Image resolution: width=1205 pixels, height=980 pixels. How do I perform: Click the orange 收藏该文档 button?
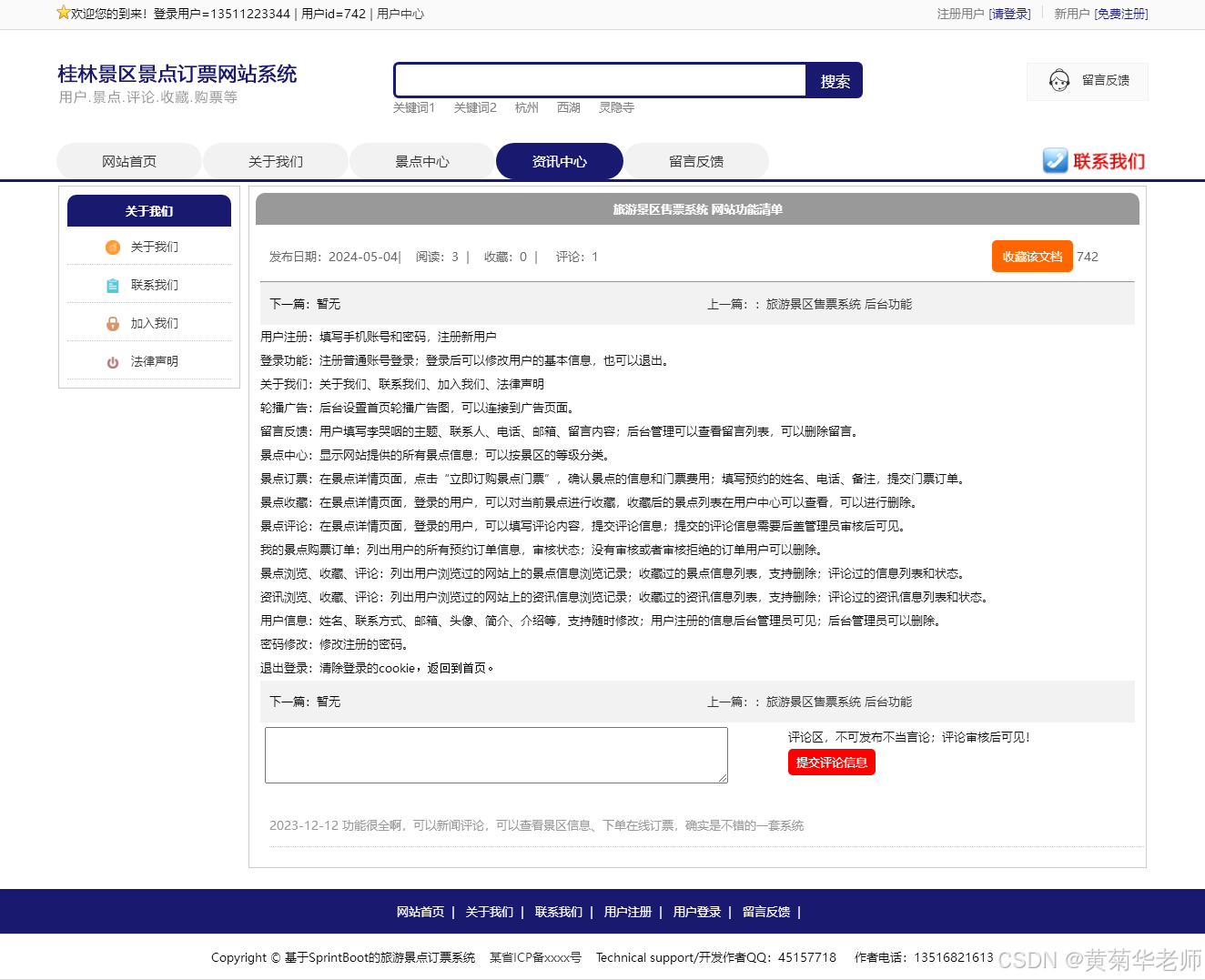click(1032, 256)
